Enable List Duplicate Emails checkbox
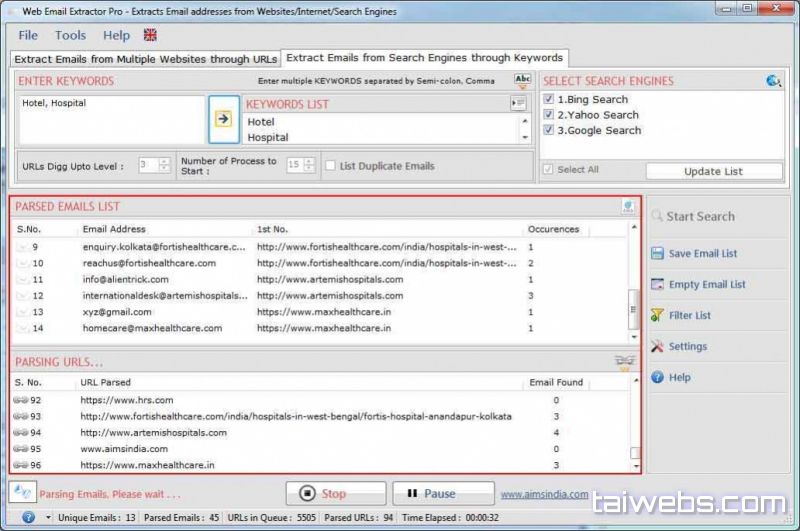The height and width of the screenshot is (531, 800). [x=330, y=166]
